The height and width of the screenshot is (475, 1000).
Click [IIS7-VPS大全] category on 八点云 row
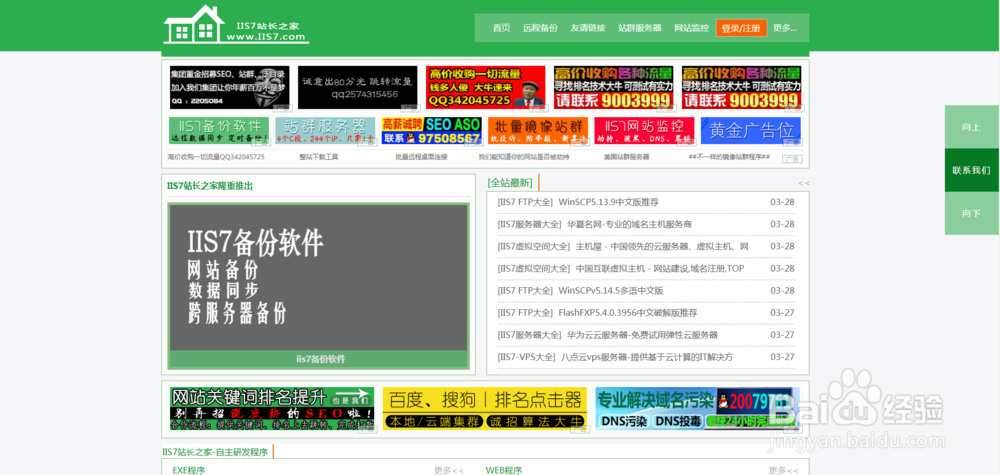click(526, 357)
